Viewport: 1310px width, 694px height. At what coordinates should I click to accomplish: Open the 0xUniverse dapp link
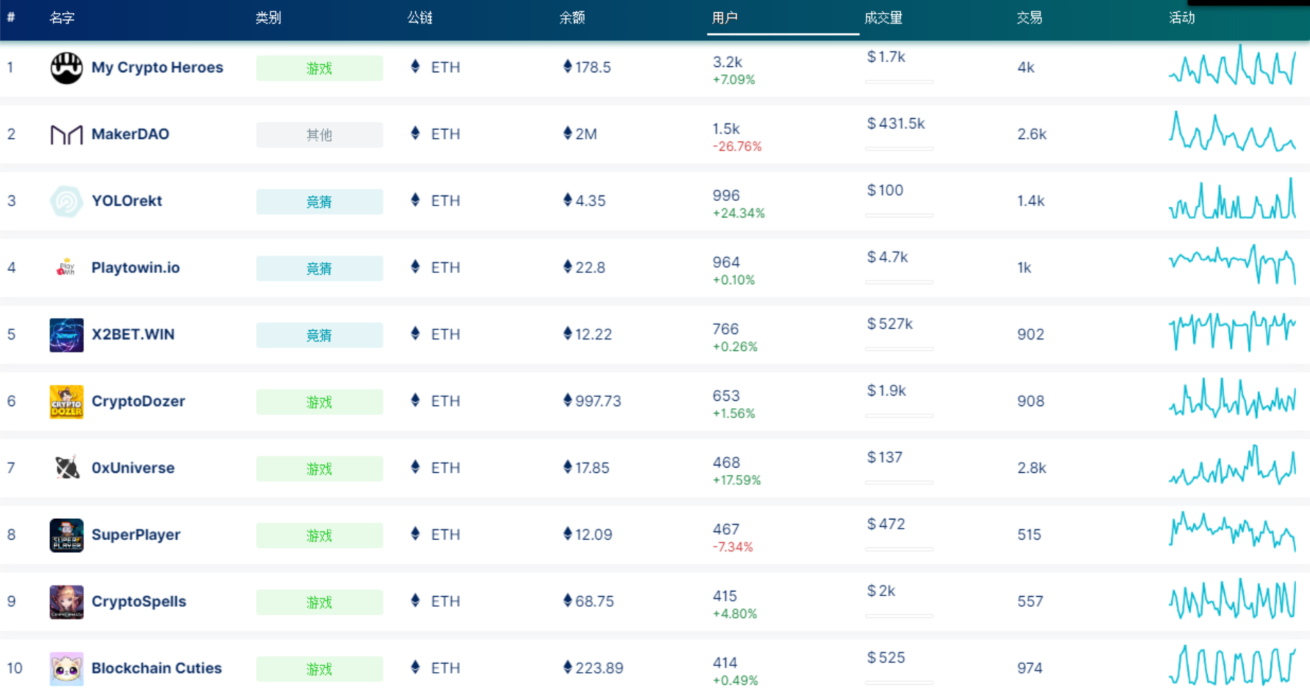pos(133,467)
